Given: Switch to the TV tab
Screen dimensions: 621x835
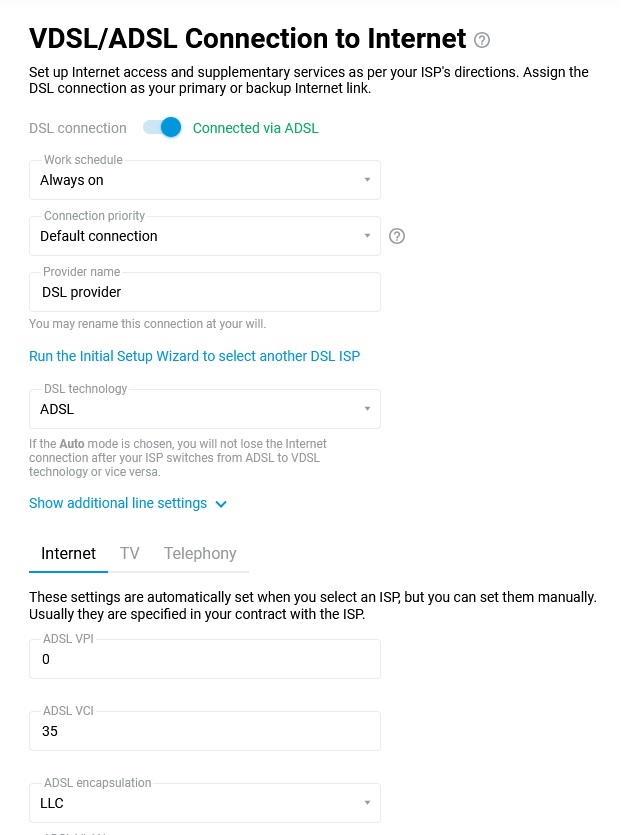Looking at the screenshot, I should tap(131, 553).
